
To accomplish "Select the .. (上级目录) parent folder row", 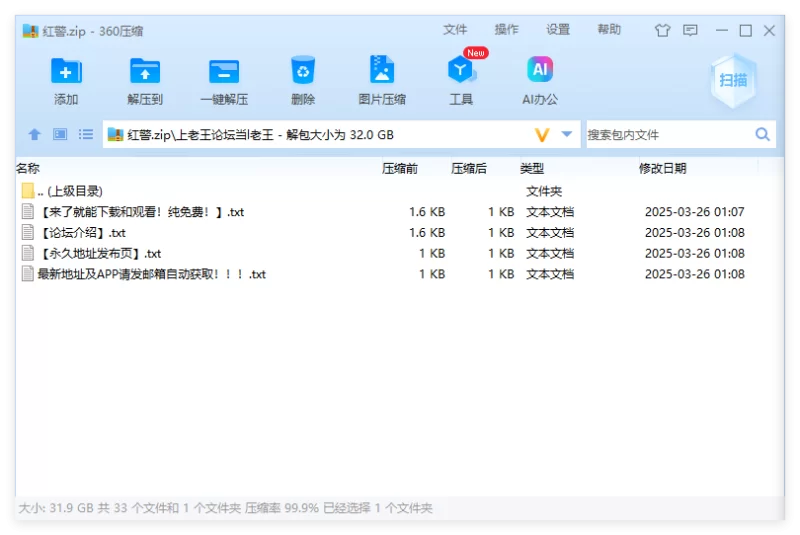I will tap(400, 191).
